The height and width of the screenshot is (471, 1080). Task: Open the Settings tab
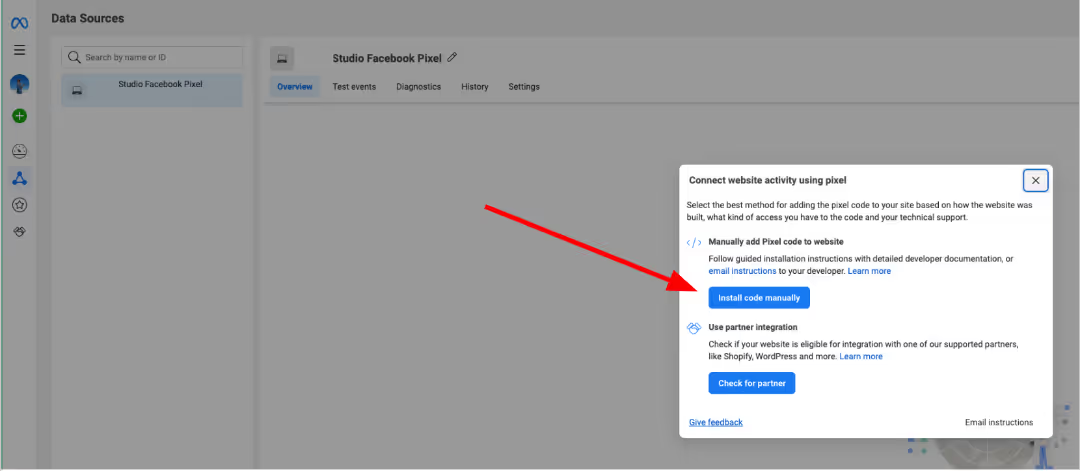point(524,87)
